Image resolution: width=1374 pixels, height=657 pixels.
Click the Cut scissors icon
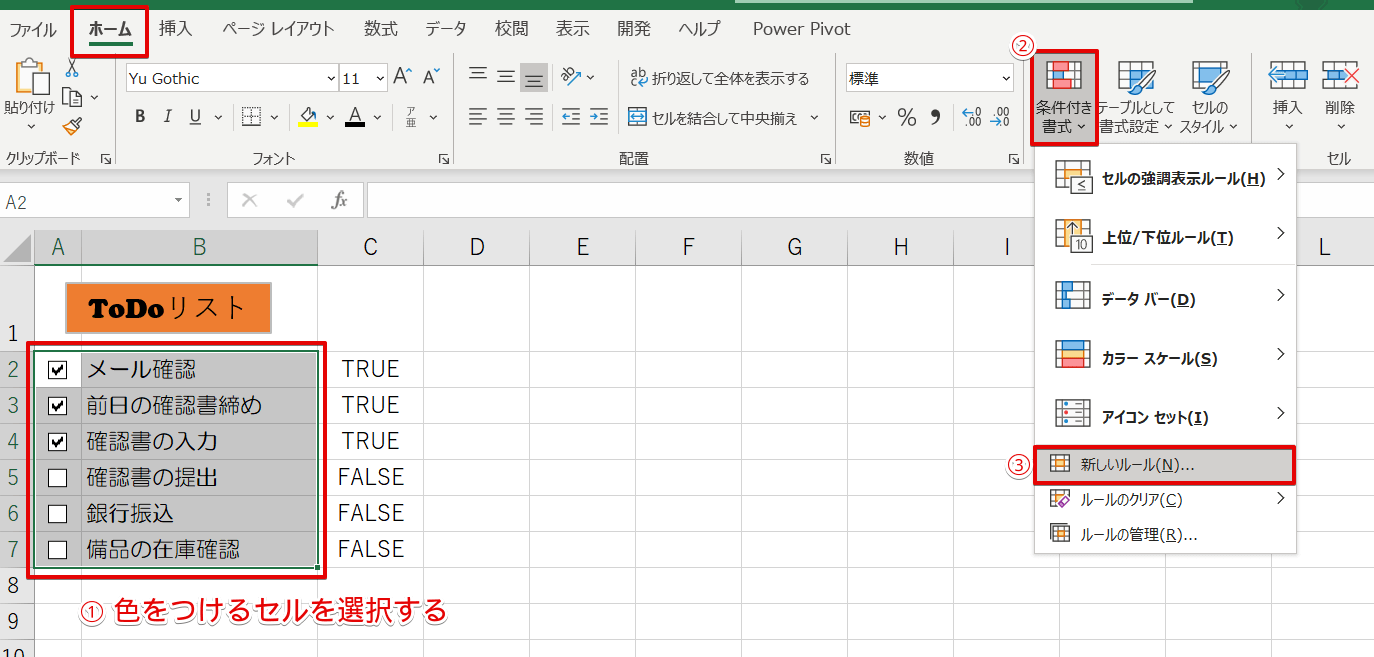coord(72,68)
